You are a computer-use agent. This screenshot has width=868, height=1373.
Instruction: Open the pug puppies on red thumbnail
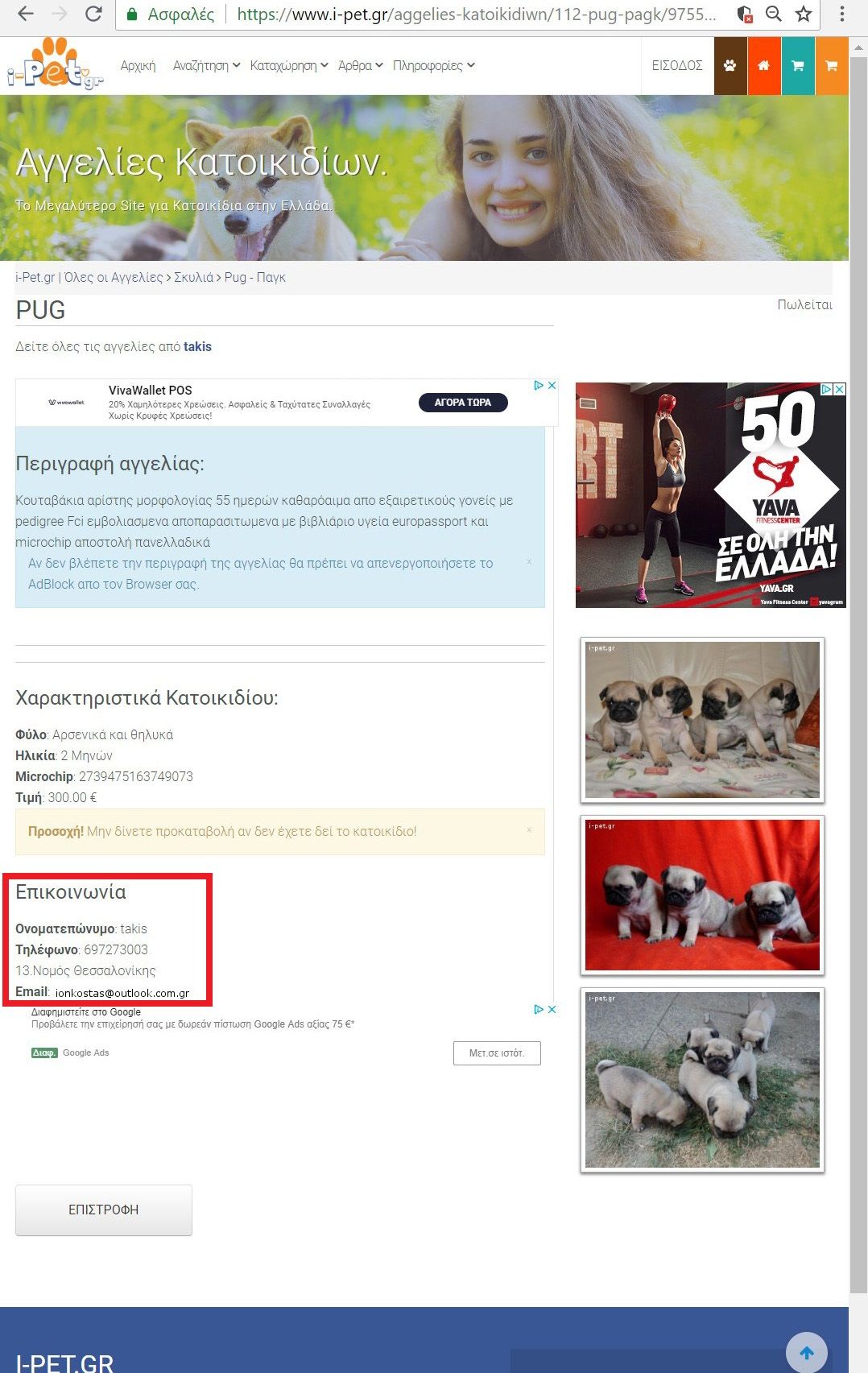click(x=702, y=894)
